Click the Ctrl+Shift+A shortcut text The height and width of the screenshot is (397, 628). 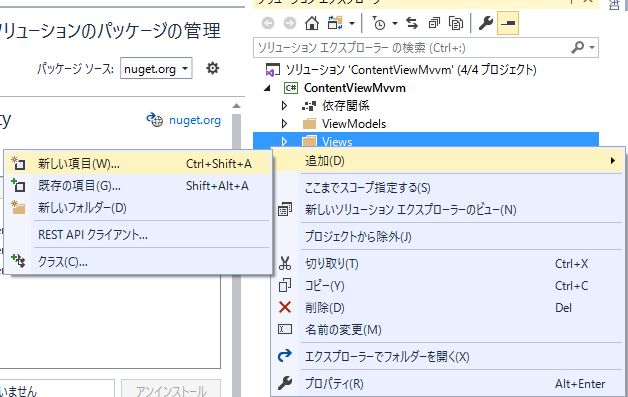point(219,164)
